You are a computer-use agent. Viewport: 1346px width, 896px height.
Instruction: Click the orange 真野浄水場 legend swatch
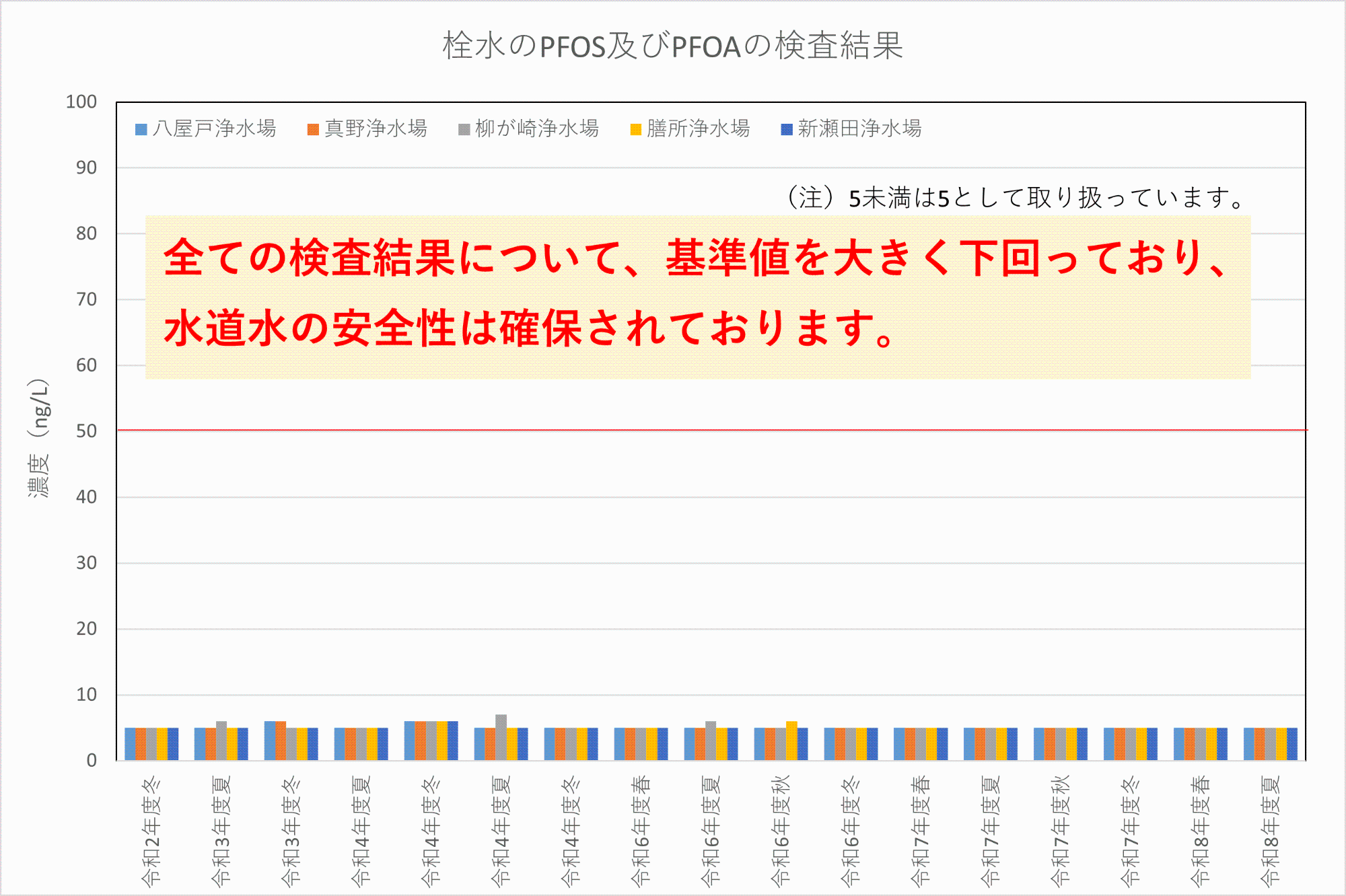313,129
